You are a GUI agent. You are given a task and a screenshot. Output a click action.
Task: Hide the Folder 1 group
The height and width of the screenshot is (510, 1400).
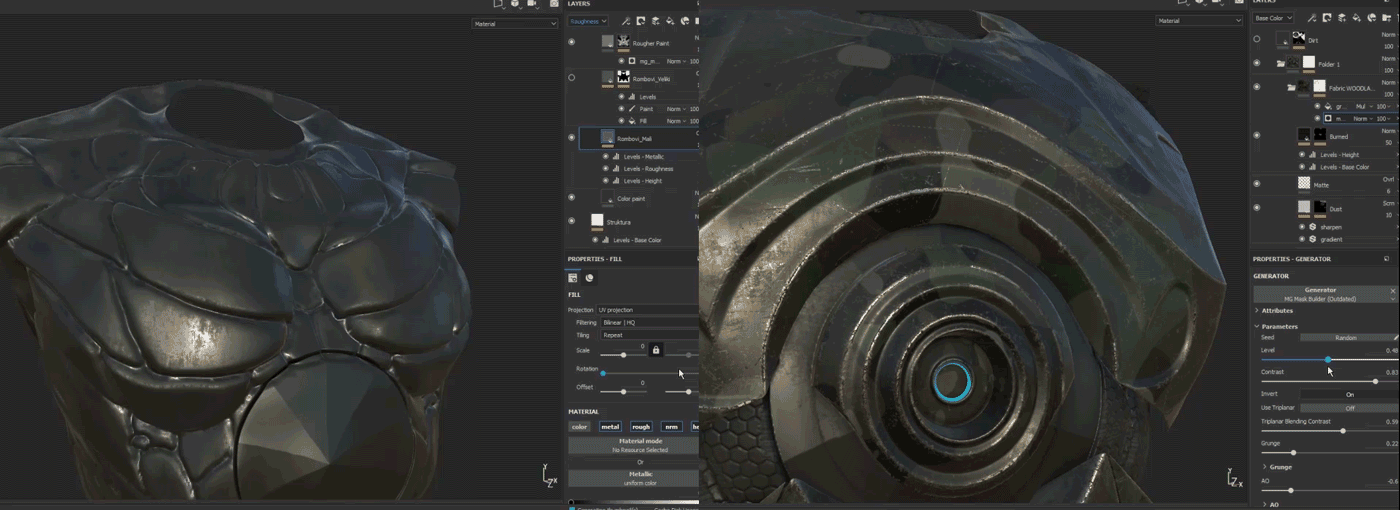1257,63
